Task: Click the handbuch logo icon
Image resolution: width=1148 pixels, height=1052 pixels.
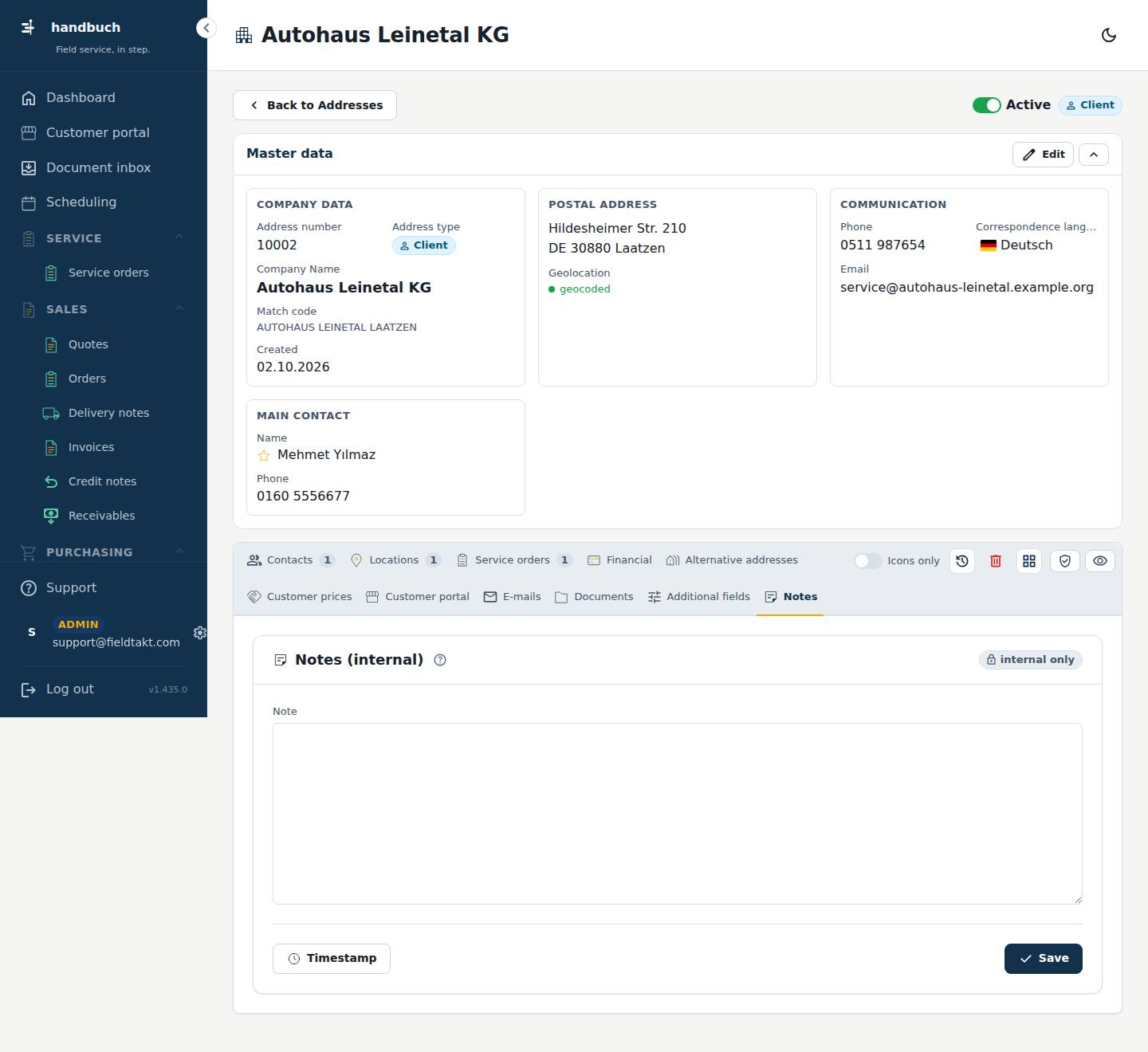Action: pyautogui.click(x=28, y=27)
